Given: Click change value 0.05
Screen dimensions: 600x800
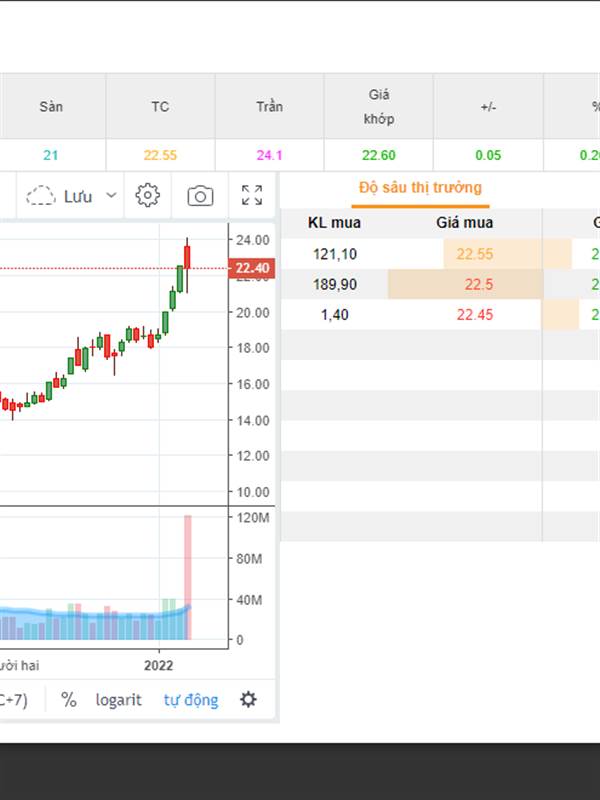Looking at the screenshot, I should tap(488, 155).
